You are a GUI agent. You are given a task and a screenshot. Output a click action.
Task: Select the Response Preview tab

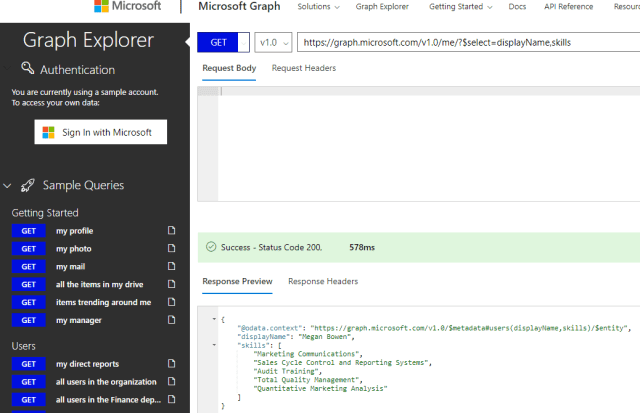(238, 281)
